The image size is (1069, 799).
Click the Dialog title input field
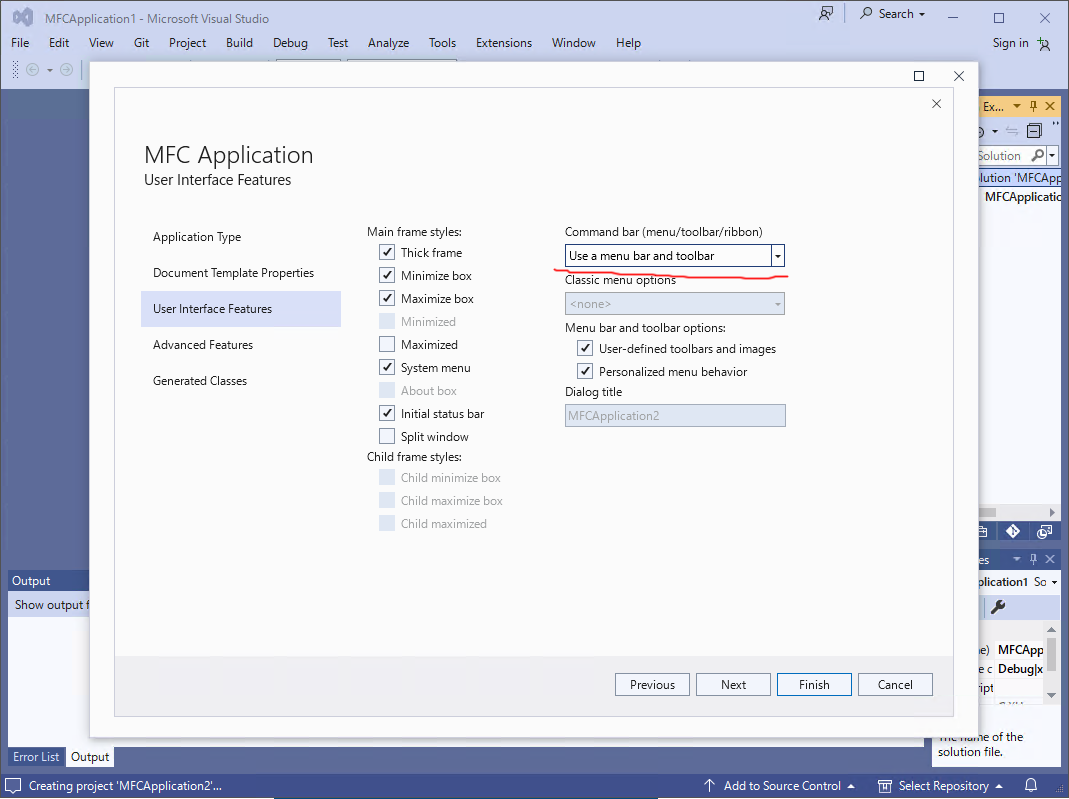tap(675, 416)
